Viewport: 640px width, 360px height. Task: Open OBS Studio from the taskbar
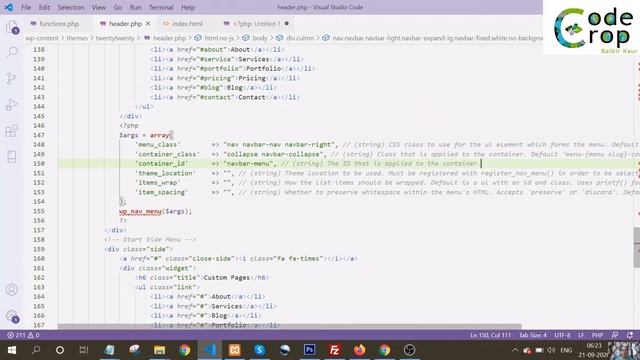click(409, 350)
